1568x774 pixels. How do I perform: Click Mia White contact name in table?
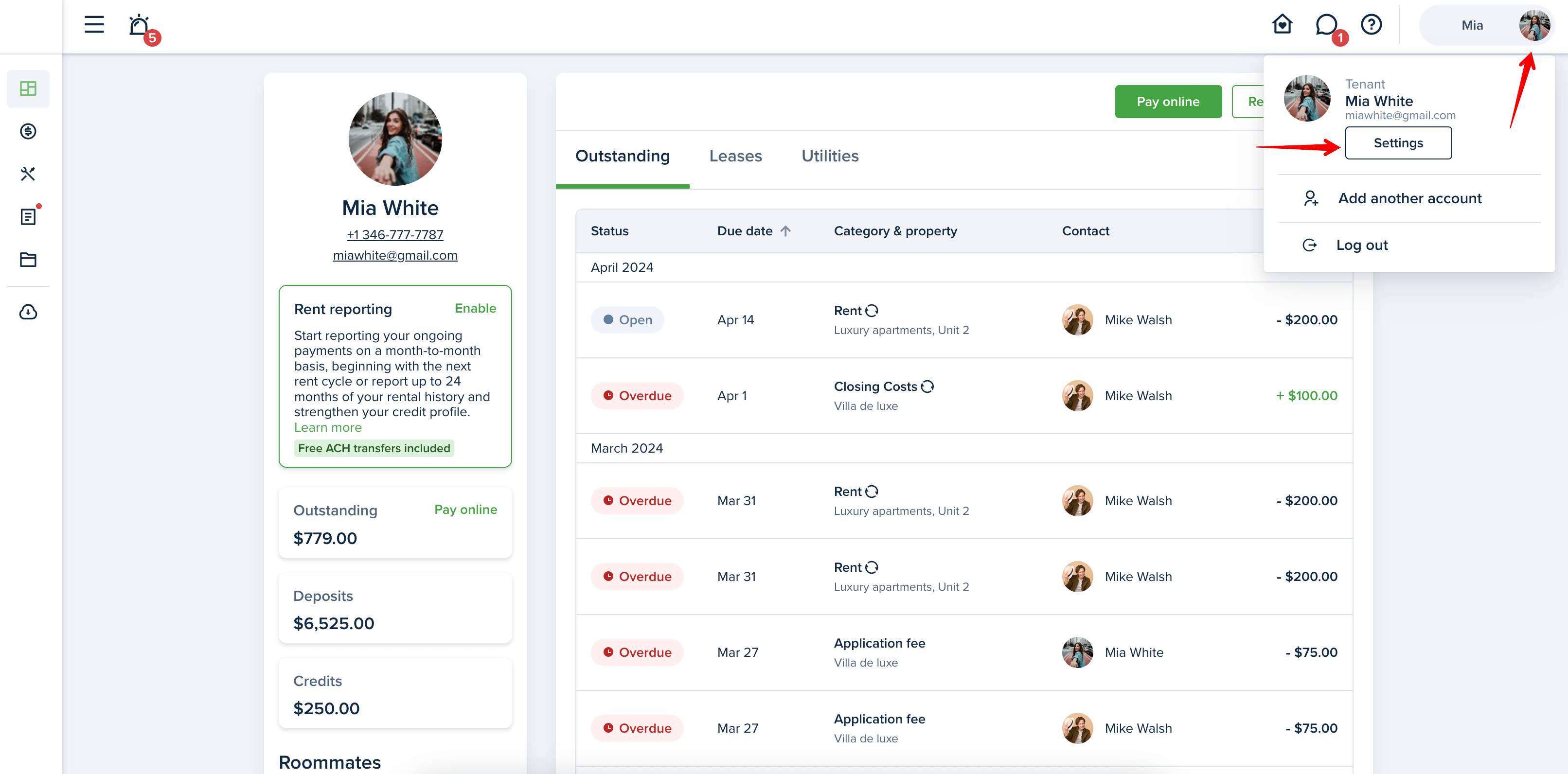coord(1134,652)
